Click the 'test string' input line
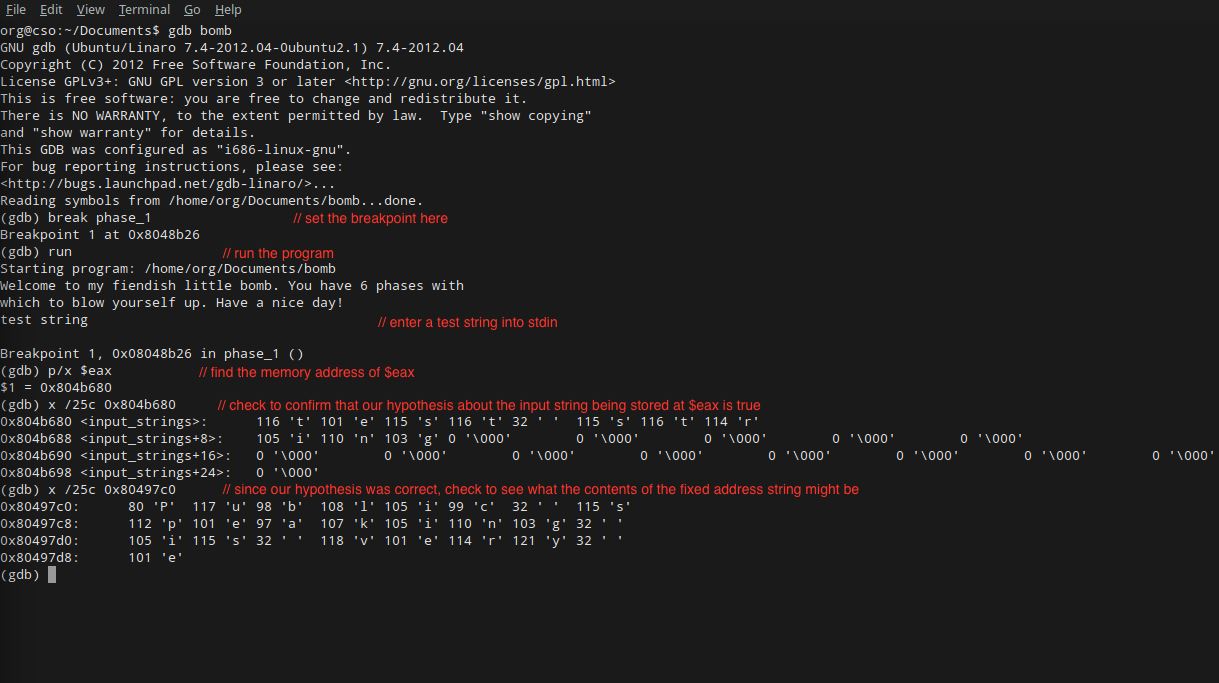The width and height of the screenshot is (1219, 683). coord(44,320)
